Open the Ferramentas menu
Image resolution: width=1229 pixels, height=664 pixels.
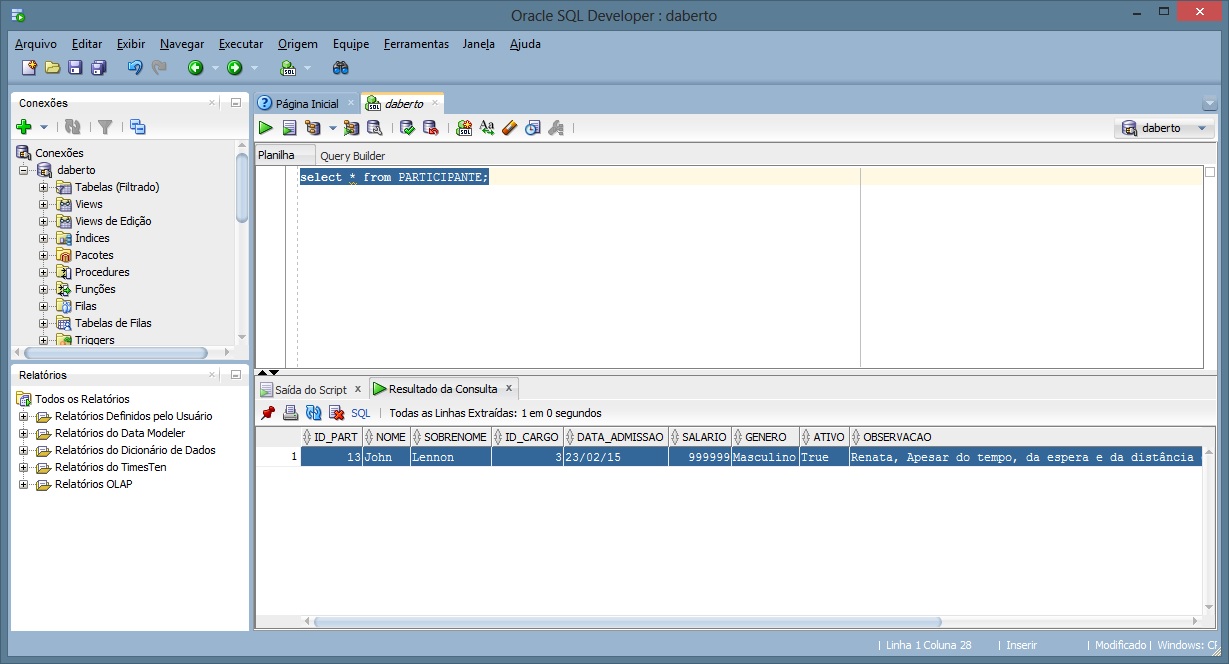(x=416, y=44)
